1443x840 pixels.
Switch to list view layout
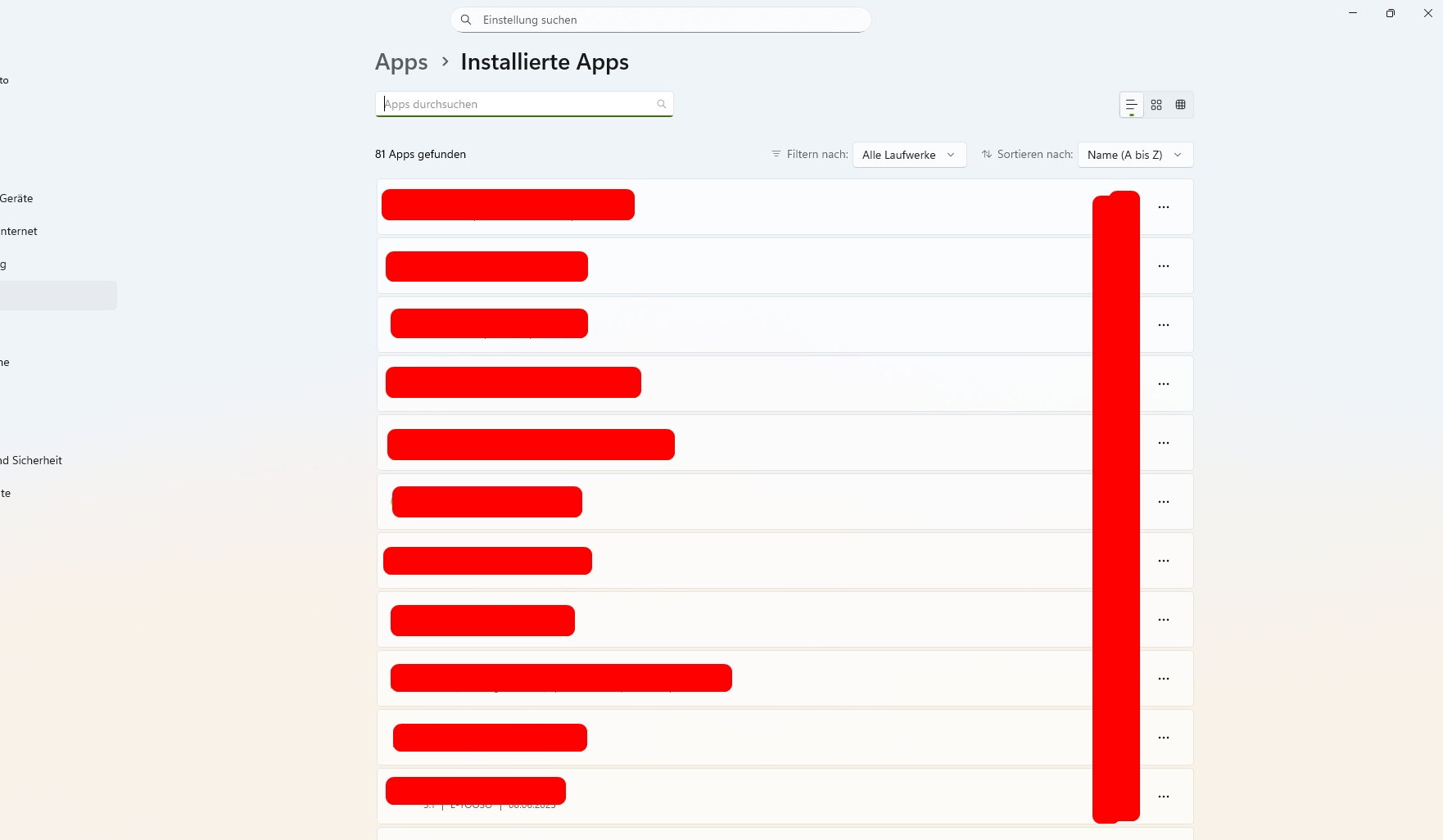click(1131, 105)
